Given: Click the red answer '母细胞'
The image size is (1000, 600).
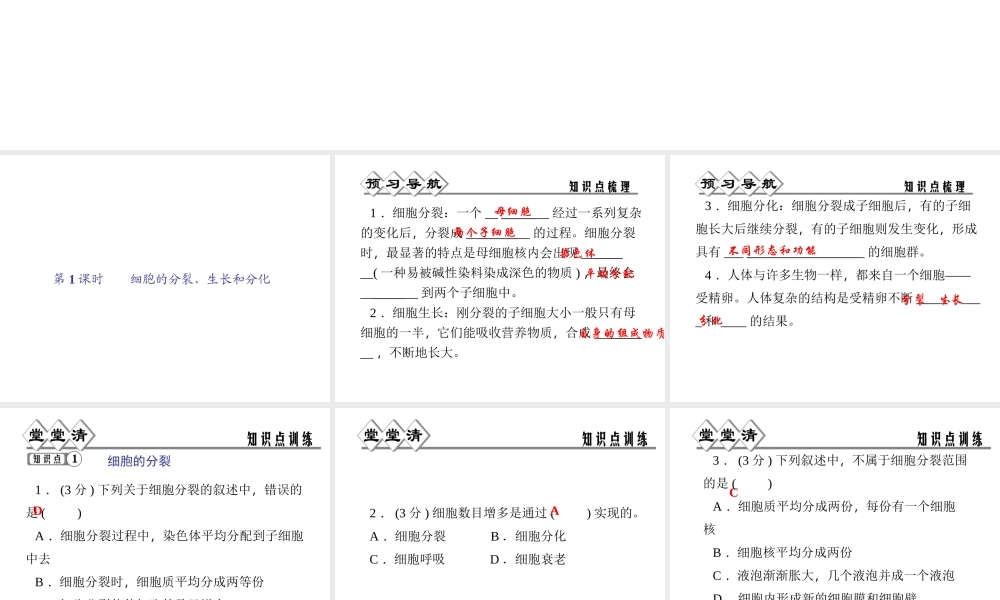Looking at the screenshot, I should [x=513, y=212].
